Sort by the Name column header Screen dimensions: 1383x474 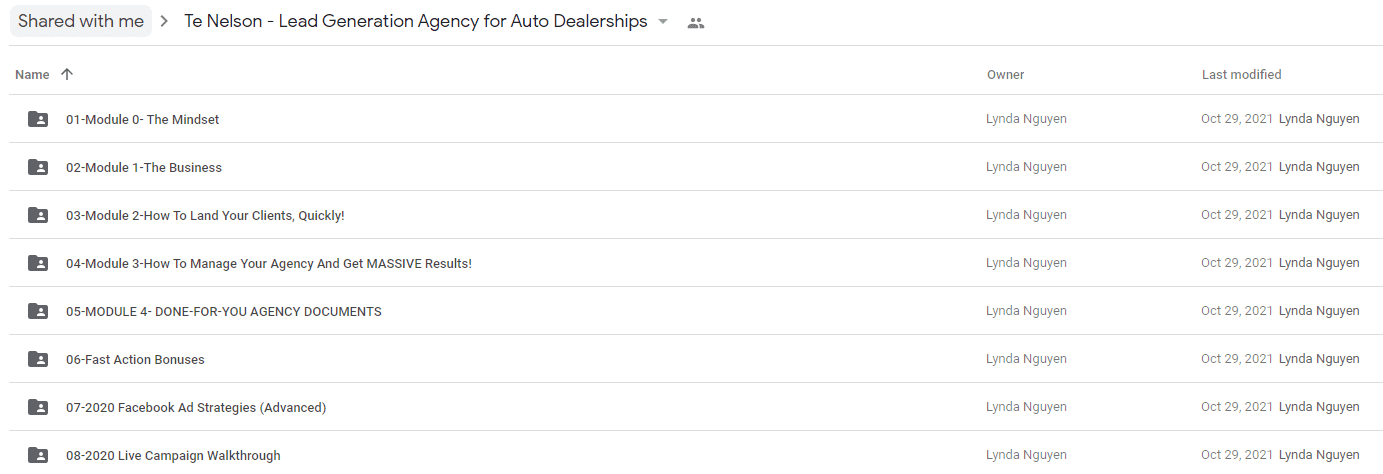click(32, 74)
